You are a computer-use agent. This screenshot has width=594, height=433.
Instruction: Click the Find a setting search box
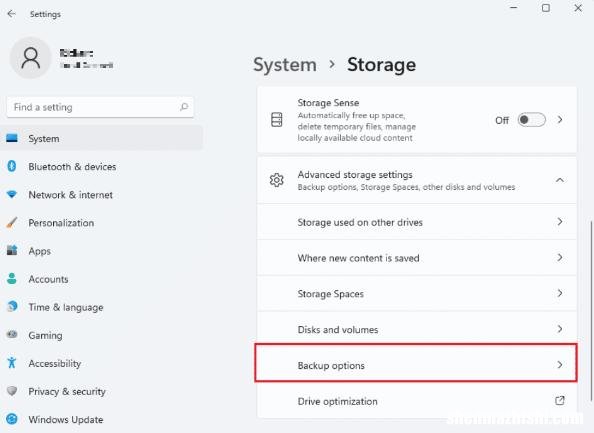pos(100,107)
